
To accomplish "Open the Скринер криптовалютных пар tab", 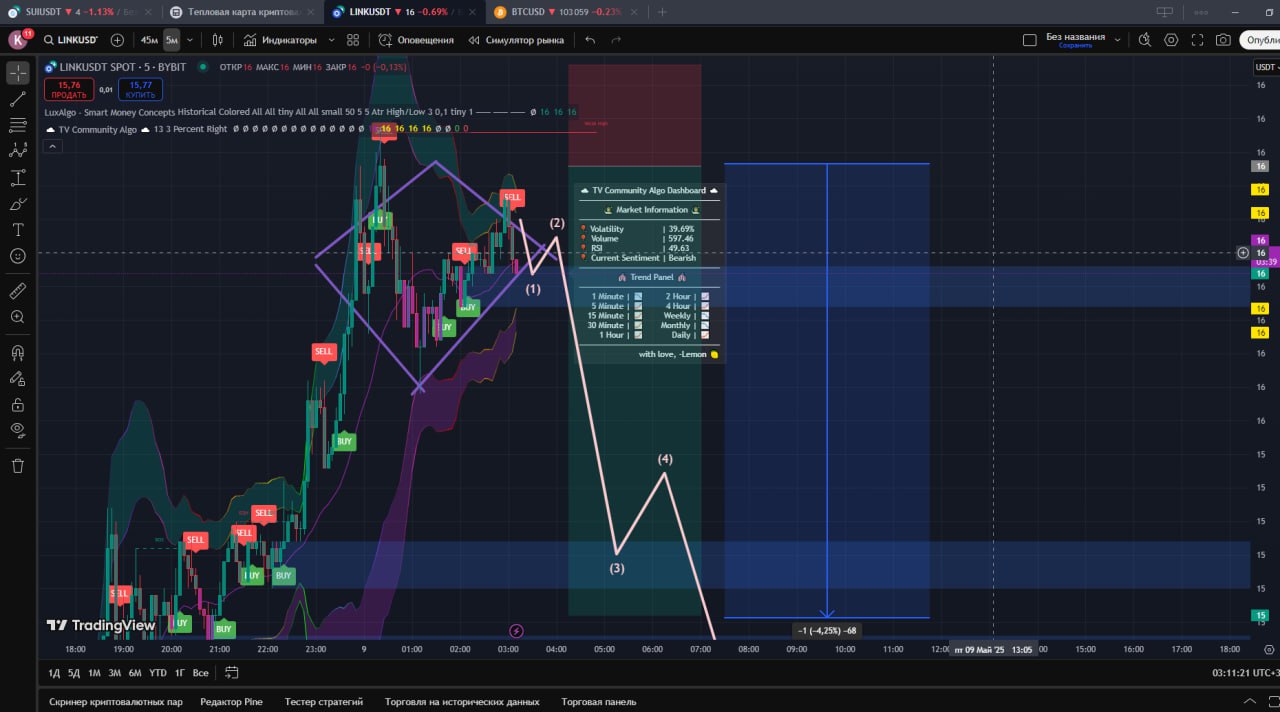I will pyautogui.click(x=116, y=702).
